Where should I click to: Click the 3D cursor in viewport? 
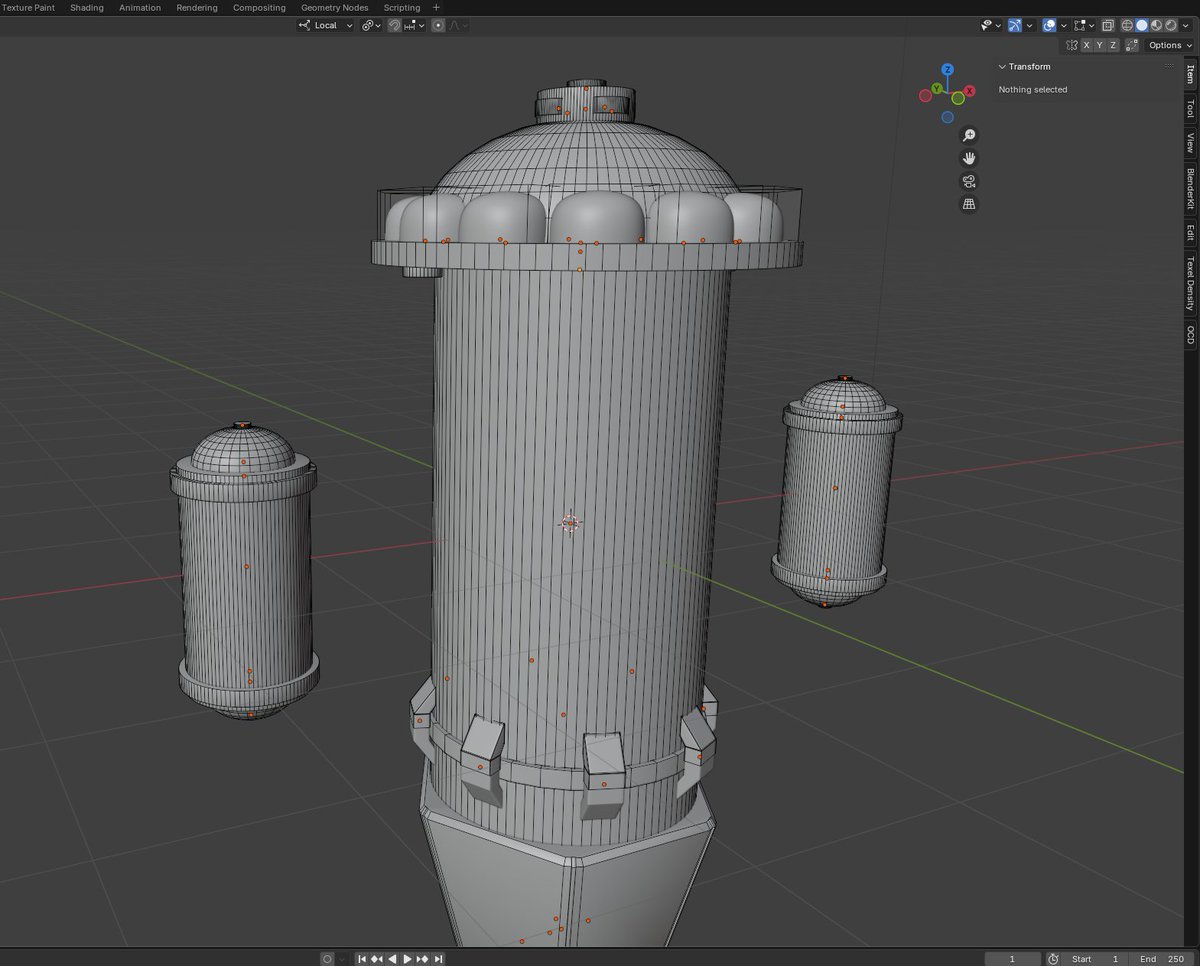point(569,522)
